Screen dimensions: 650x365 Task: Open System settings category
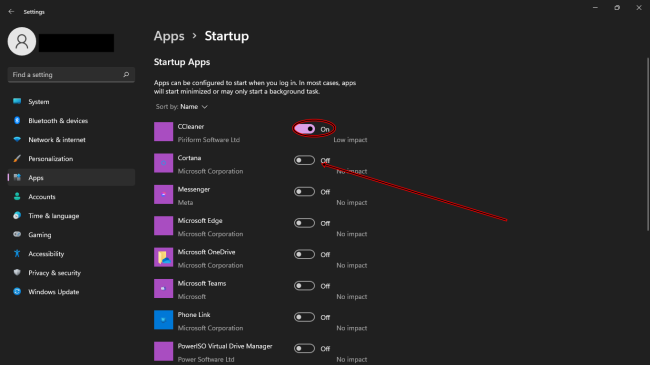pos(71,102)
